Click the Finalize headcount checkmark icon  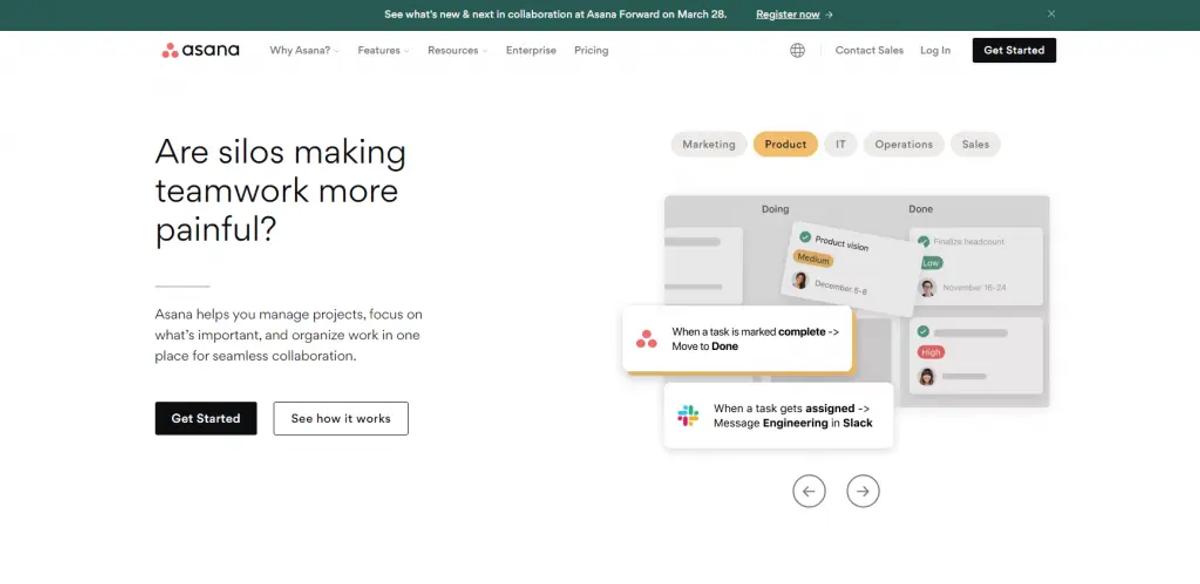point(923,241)
